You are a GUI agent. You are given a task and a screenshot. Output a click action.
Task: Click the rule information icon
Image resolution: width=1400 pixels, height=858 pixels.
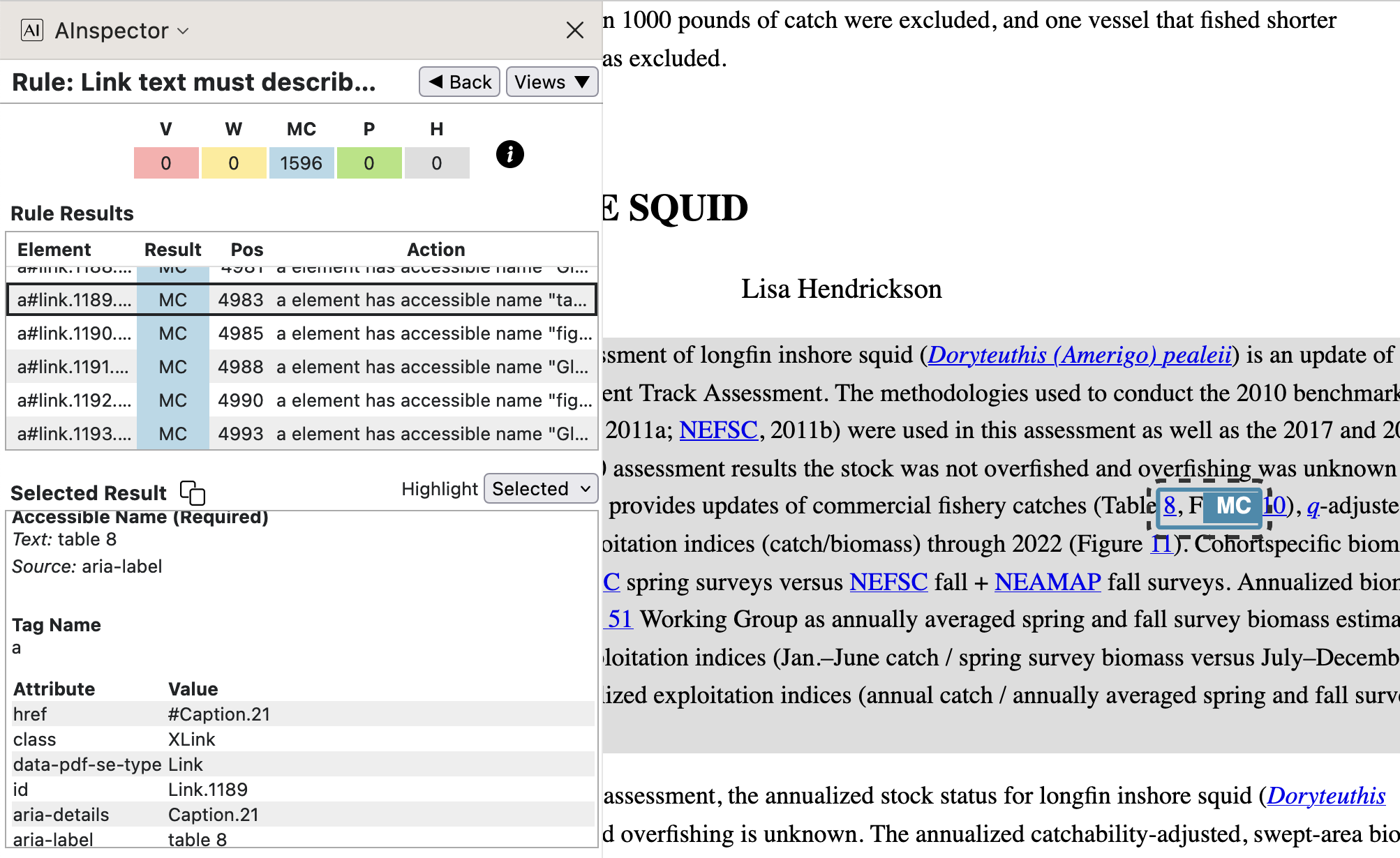509,154
